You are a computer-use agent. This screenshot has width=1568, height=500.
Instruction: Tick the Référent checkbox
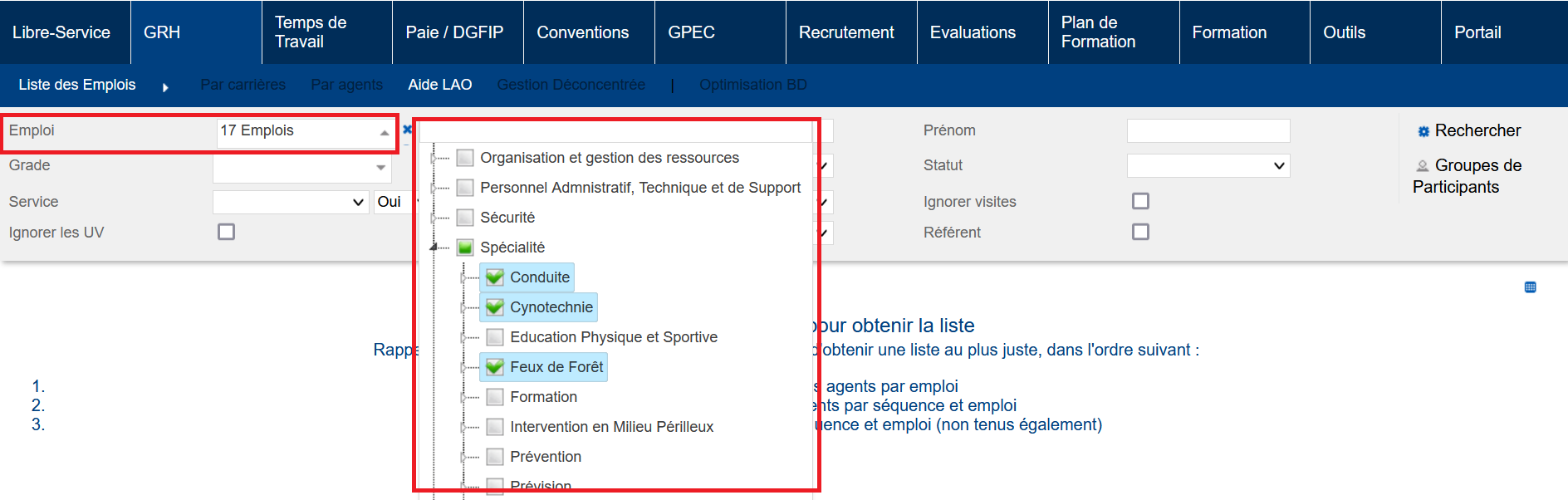pyautogui.click(x=1141, y=232)
